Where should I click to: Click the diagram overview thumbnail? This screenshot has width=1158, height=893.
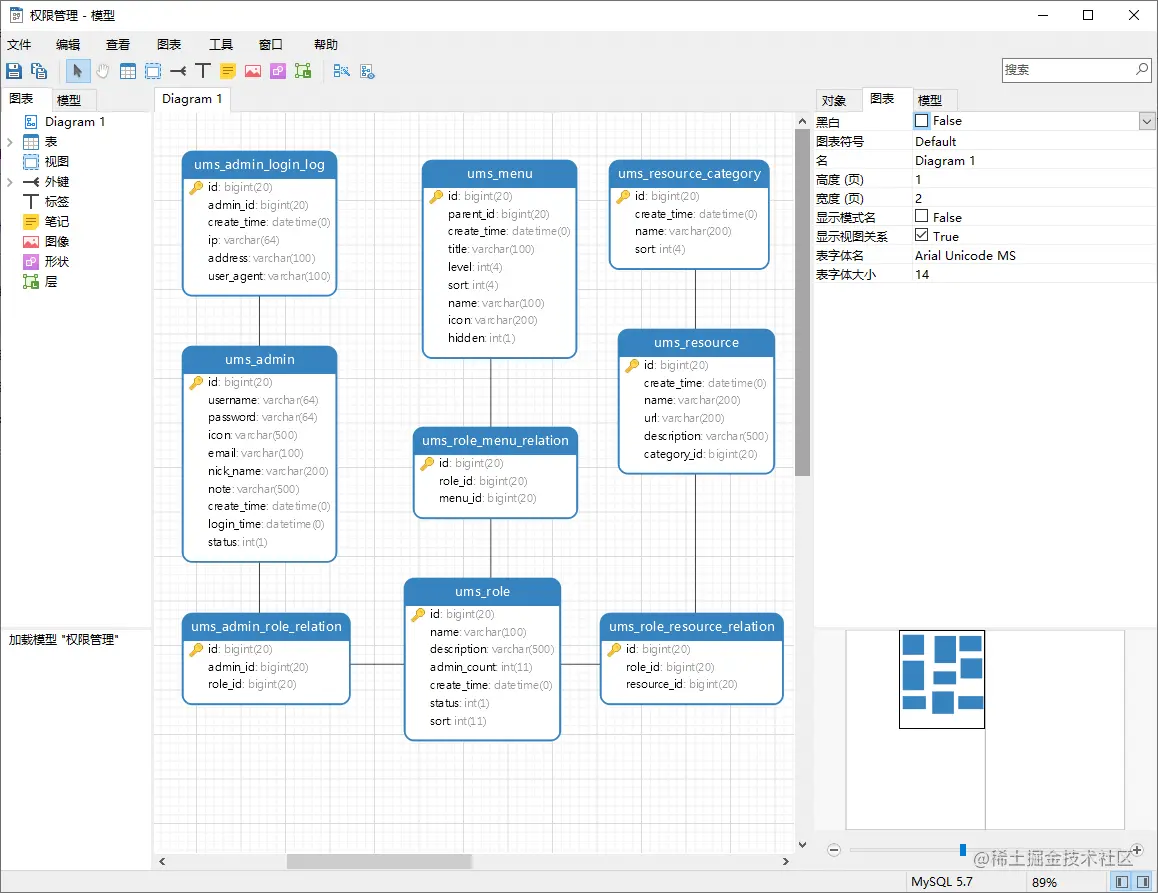coord(942,680)
